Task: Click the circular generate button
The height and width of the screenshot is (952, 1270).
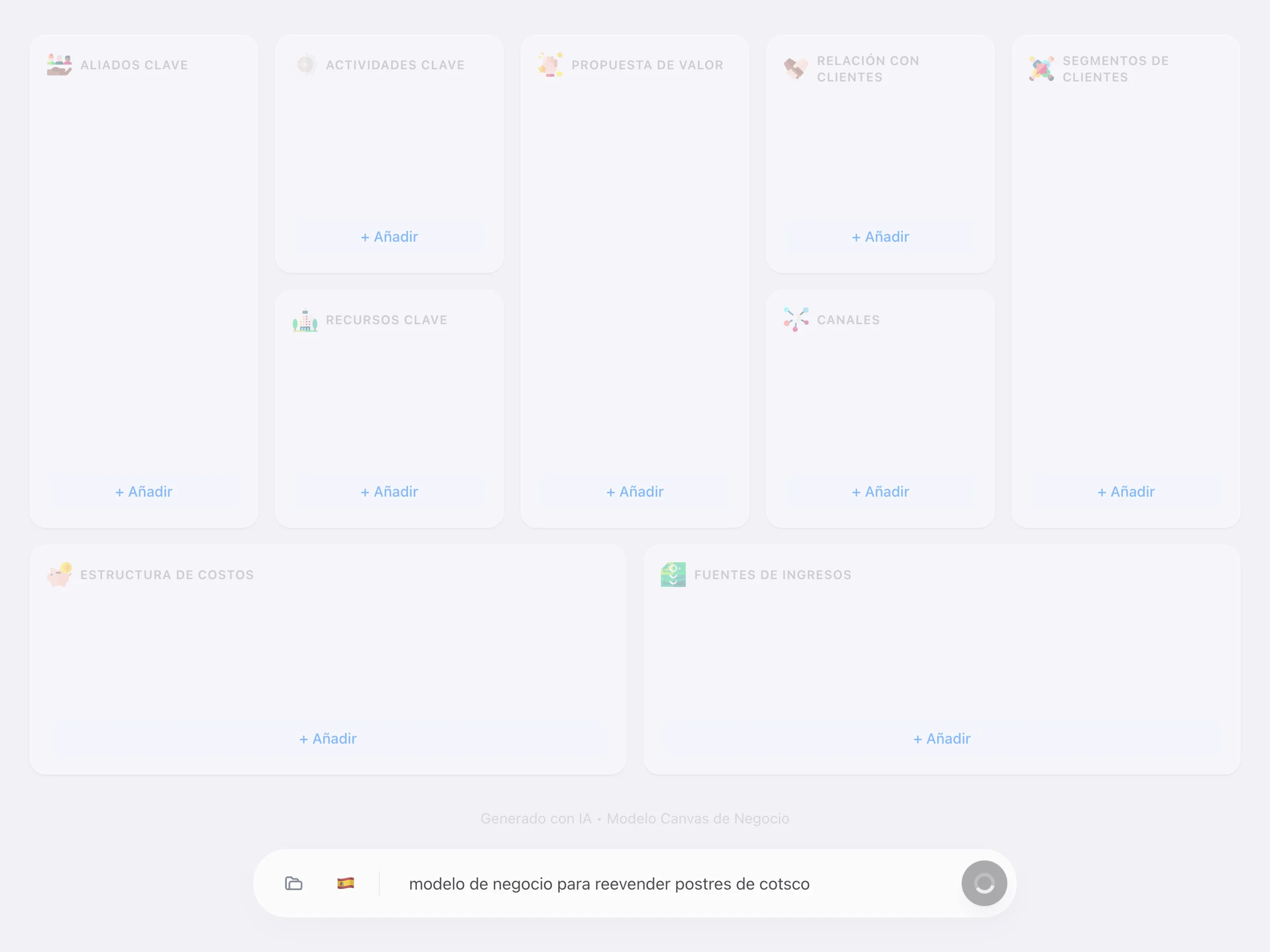Action: (984, 884)
